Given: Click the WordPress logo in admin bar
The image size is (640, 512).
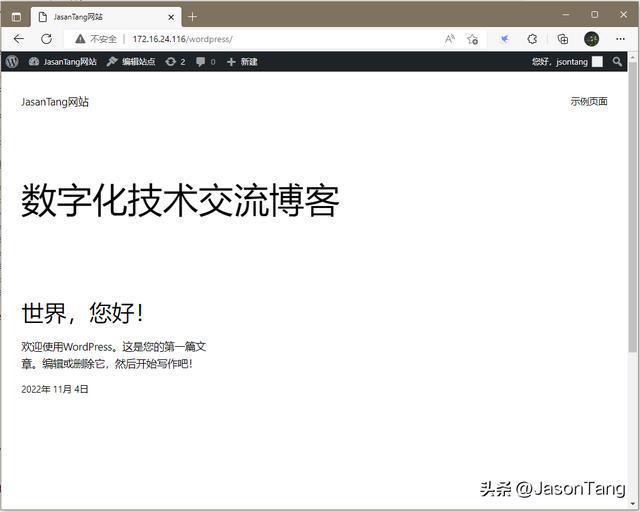Looking at the screenshot, I should click(x=12, y=62).
